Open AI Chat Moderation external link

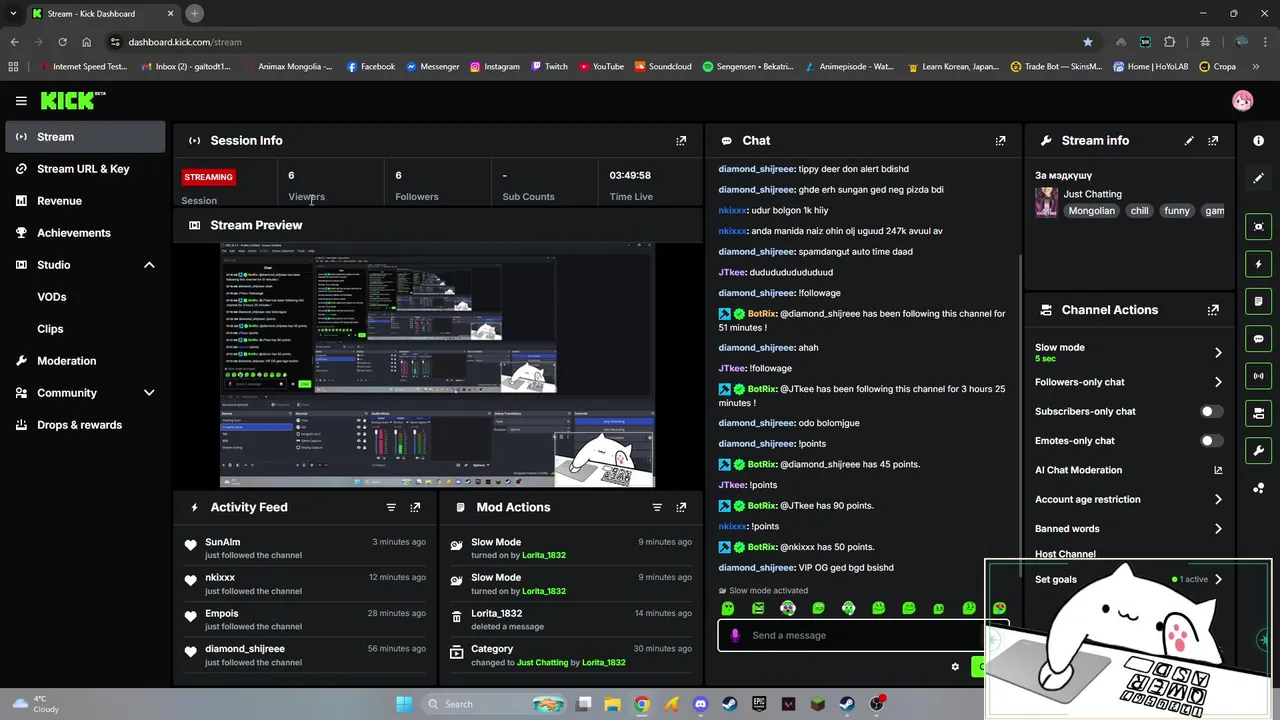[1218, 470]
